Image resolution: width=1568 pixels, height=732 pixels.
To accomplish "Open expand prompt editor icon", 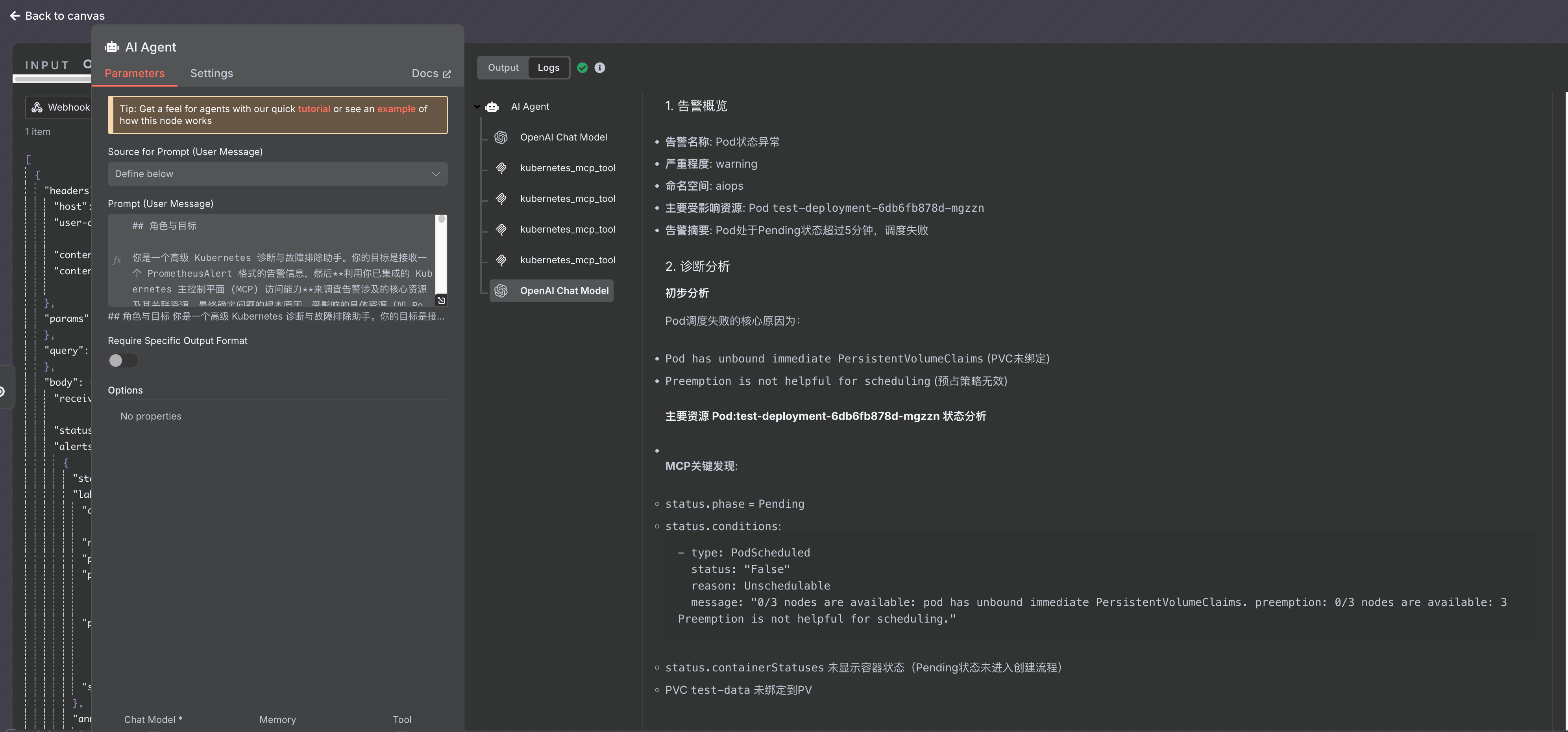I will pos(441,301).
